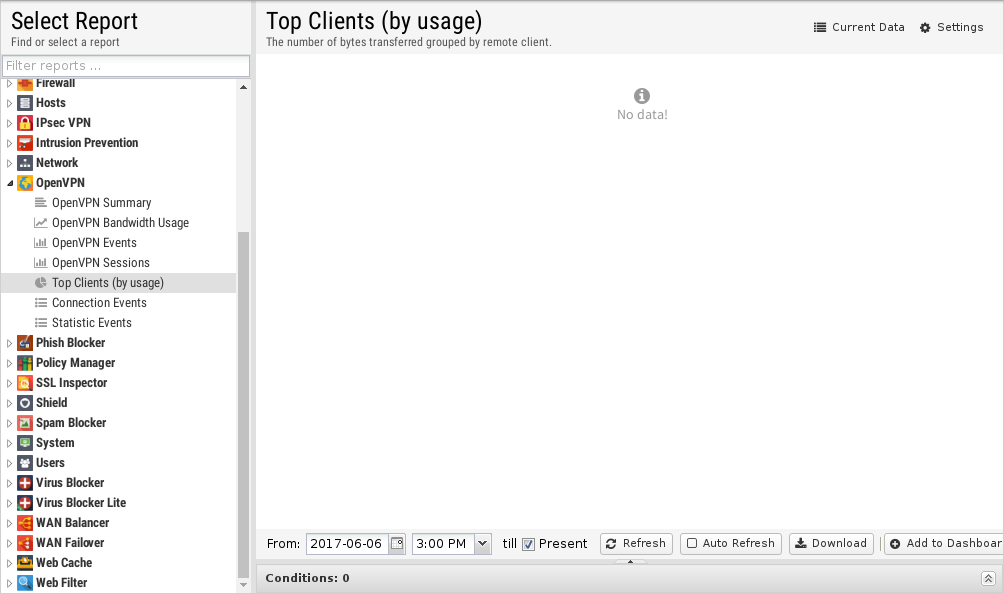Open the Connection Events report
Viewport: 1004px width, 594px height.
coord(99,303)
